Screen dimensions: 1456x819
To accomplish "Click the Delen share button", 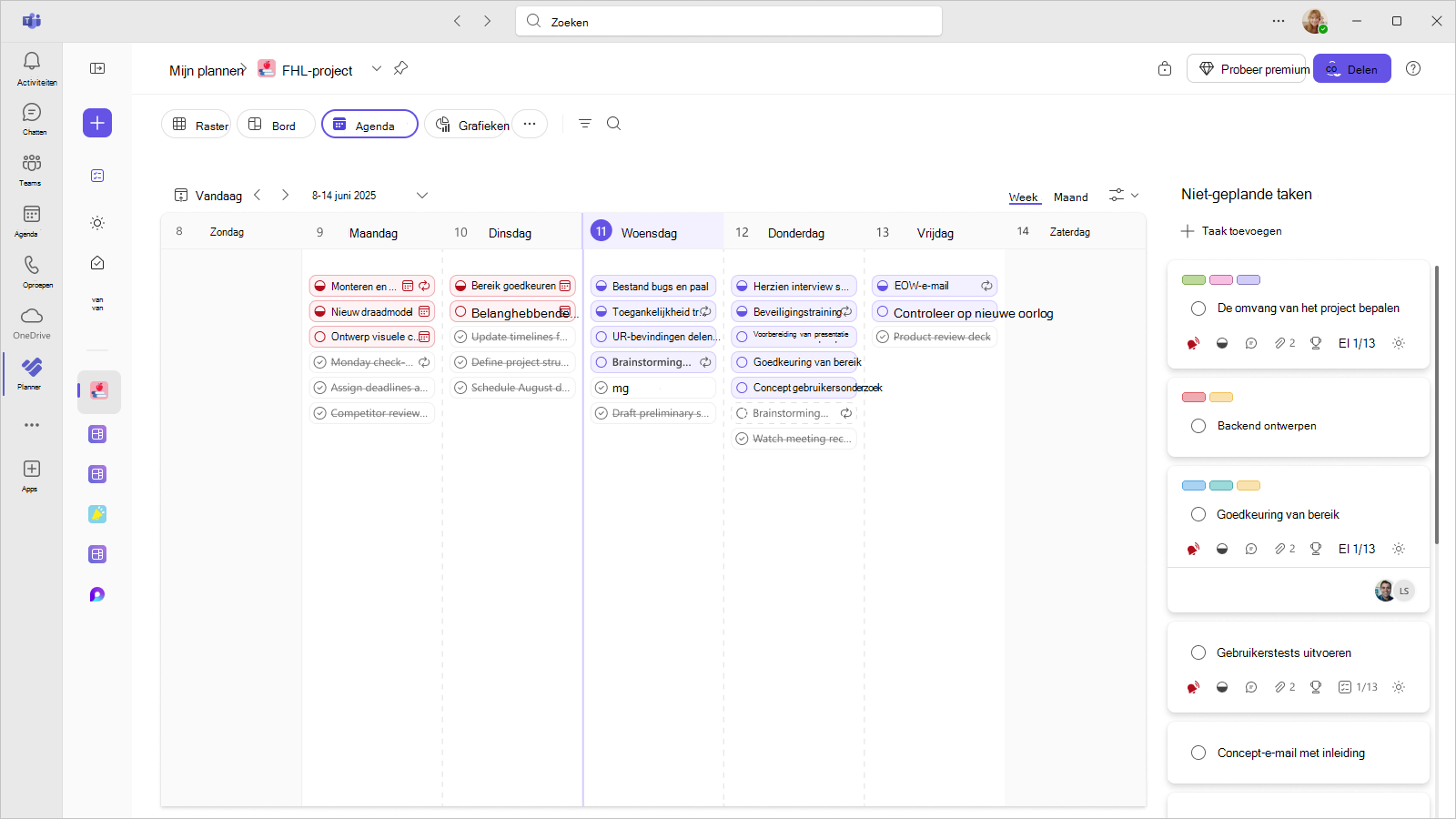I will tap(1351, 69).
